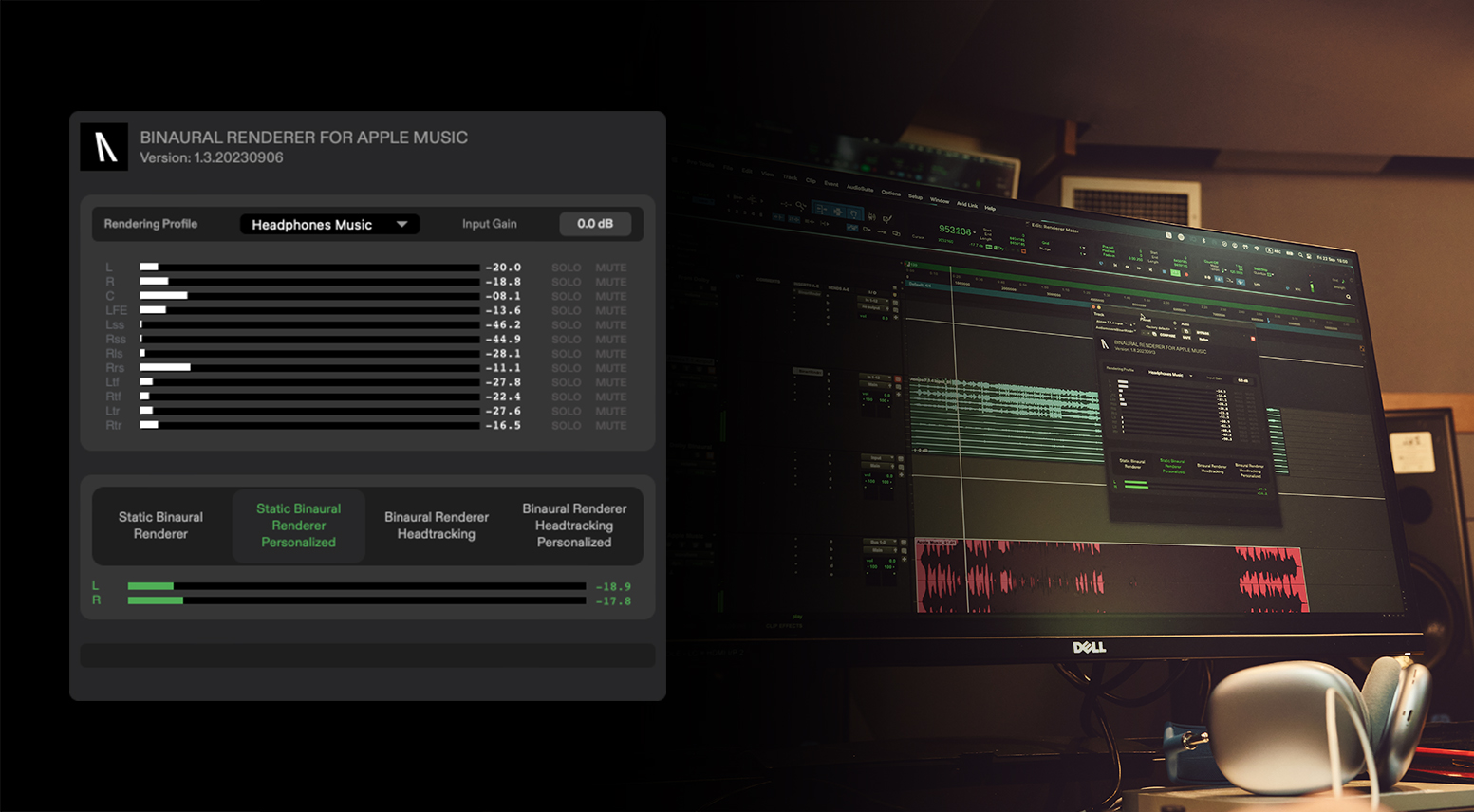
Task: Click the 952136 counter on background Pro Tools
Action: 955,231
